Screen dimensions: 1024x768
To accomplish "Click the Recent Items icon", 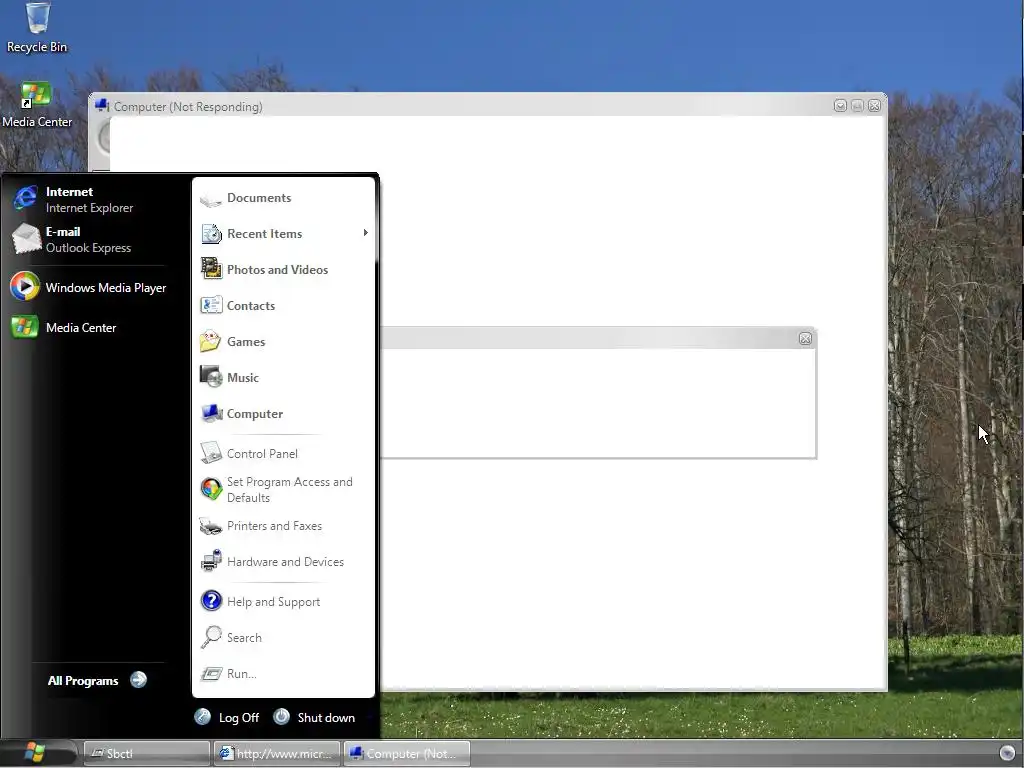I will pos(211,234).
